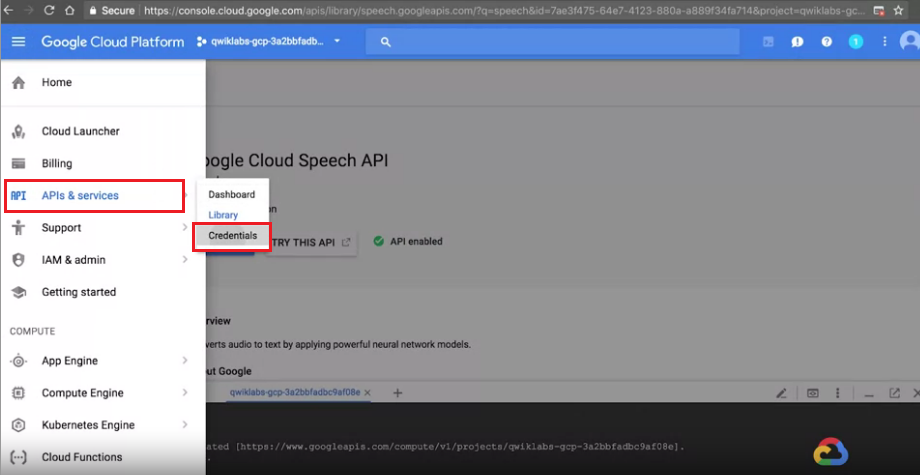The width and height of the screenshot is (920, 475).
Task: Bookmark page with the star icon
Action: point(898,10)
